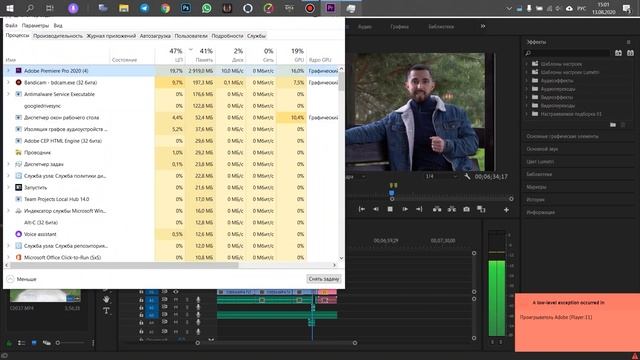Click the Bandicam record icon in taskbar

(310, 8)
